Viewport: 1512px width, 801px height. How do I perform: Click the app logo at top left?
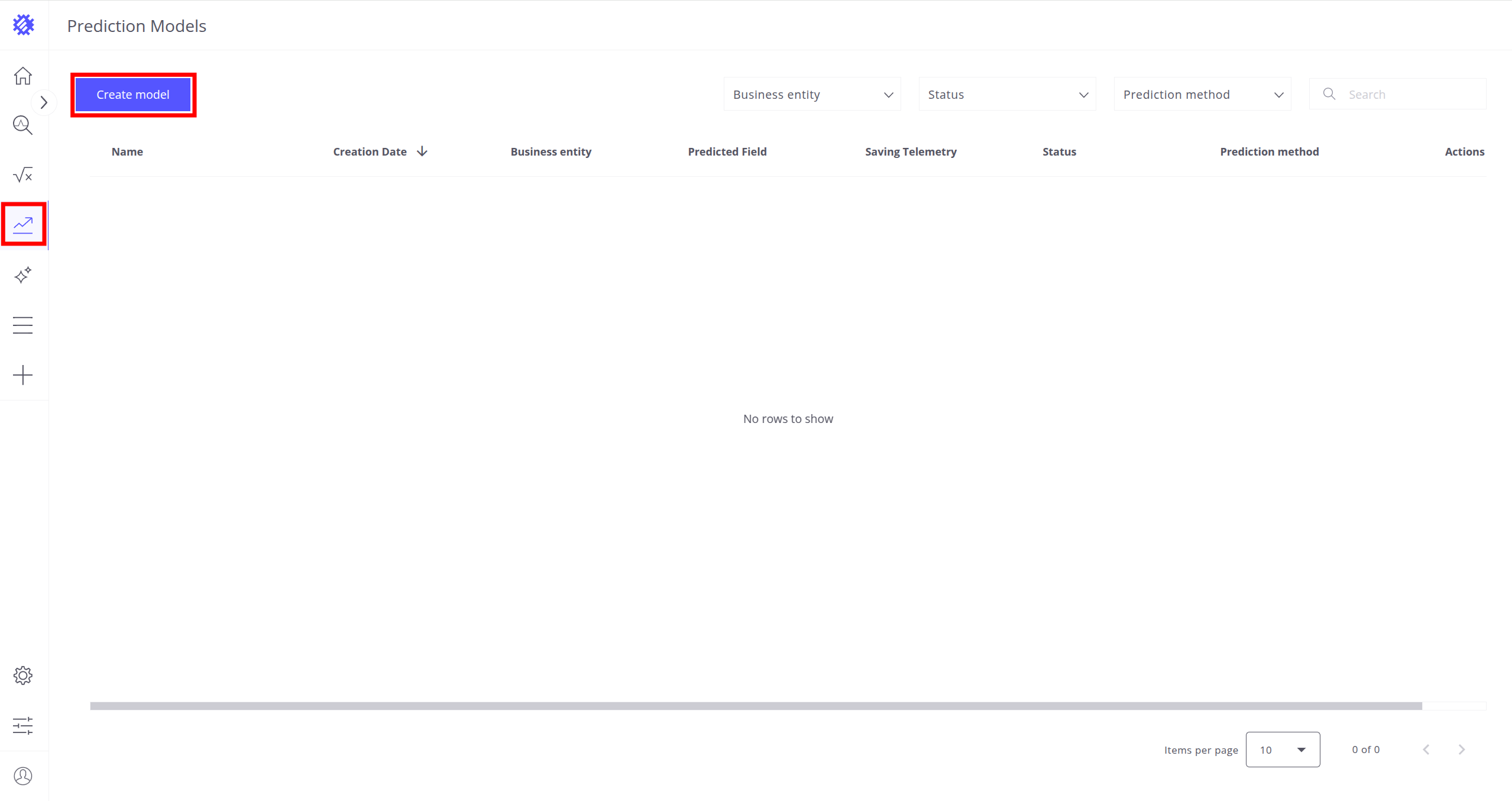coord(24,25)
